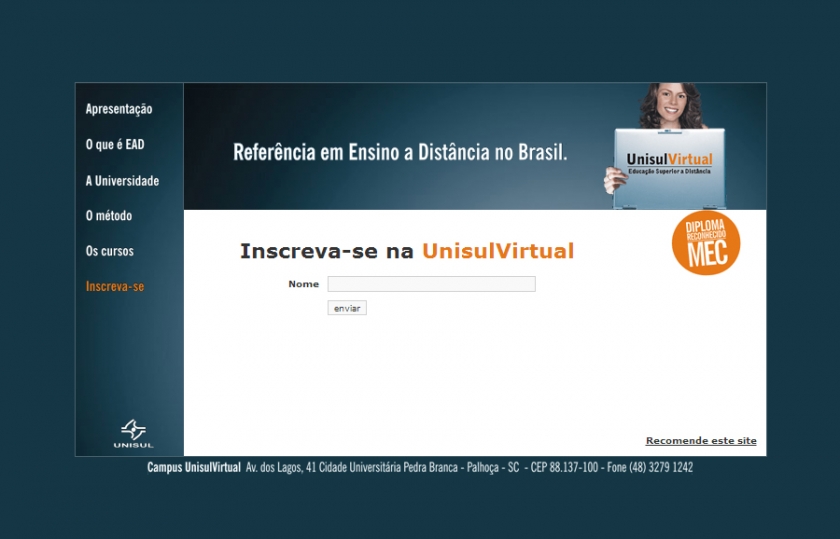Go to A Universidade section

[122, 181]
